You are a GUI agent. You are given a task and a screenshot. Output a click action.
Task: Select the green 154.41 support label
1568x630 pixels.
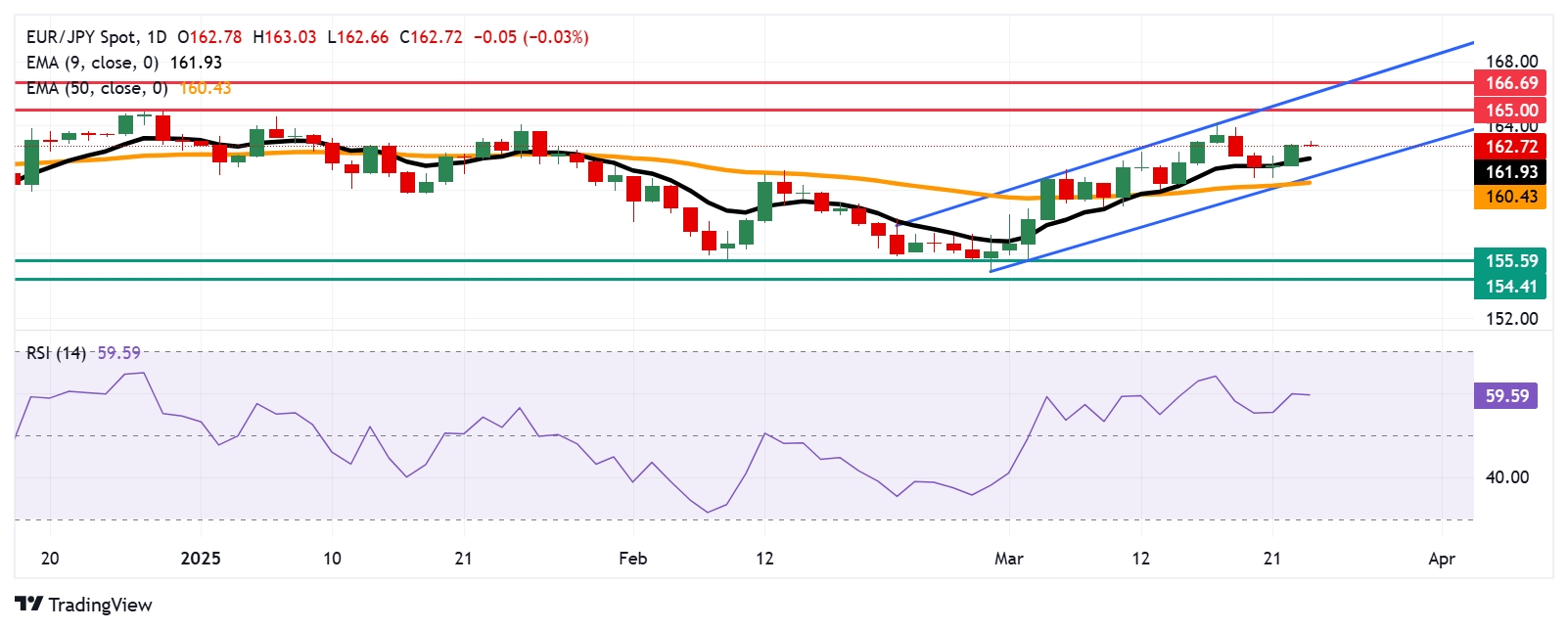1511,287
